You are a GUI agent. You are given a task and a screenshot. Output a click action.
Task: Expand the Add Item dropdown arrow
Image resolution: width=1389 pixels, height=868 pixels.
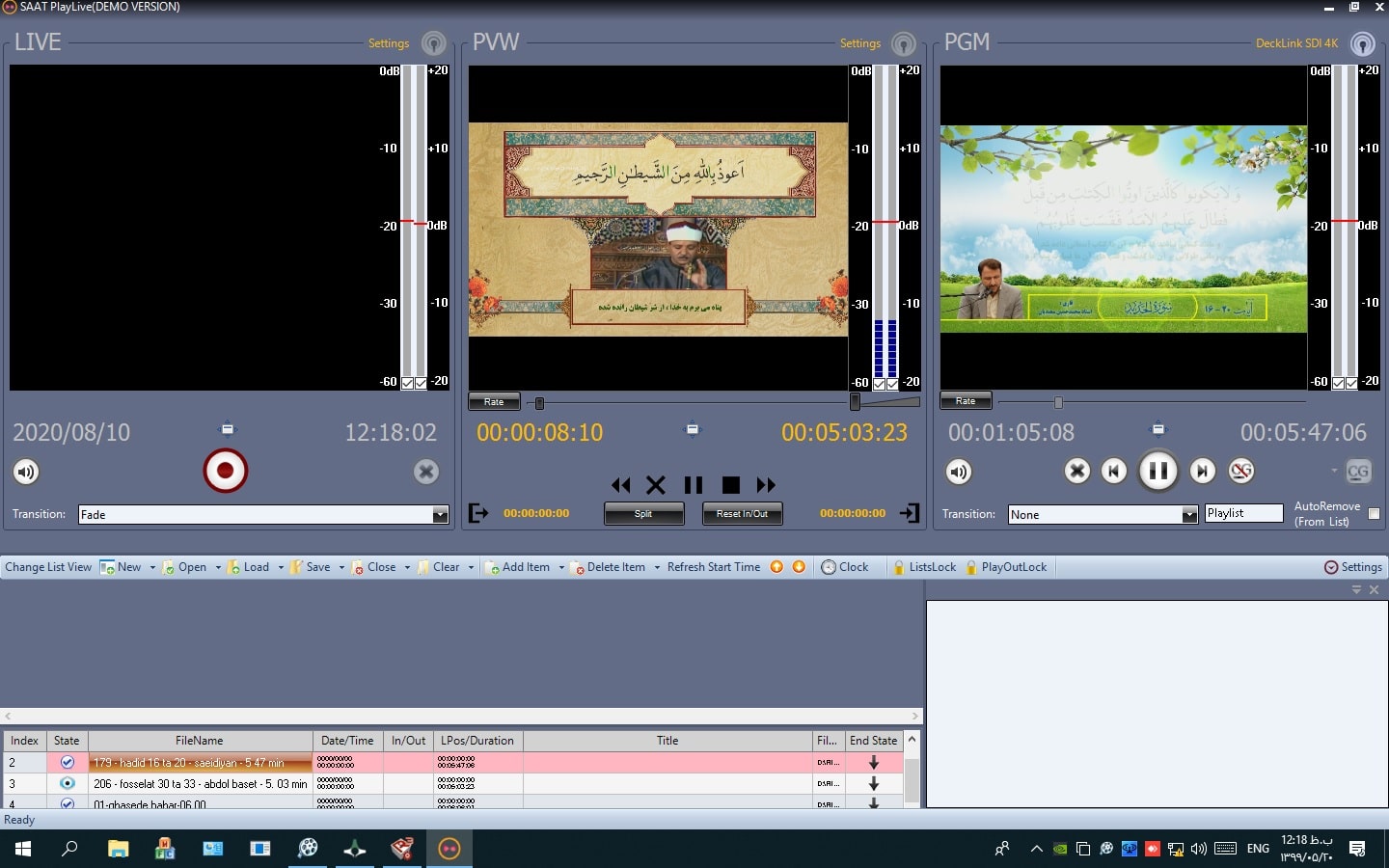pyautogui.click(x=561, y=568)
